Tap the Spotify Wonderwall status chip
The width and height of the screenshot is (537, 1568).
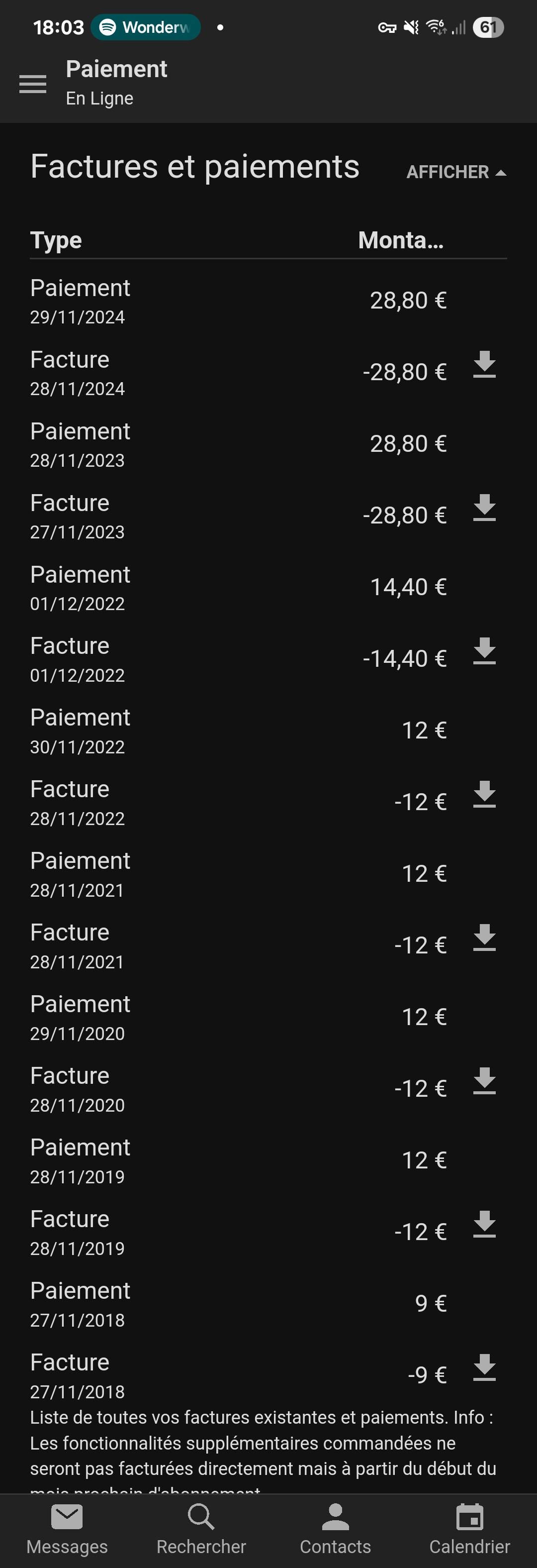[145, 27]
